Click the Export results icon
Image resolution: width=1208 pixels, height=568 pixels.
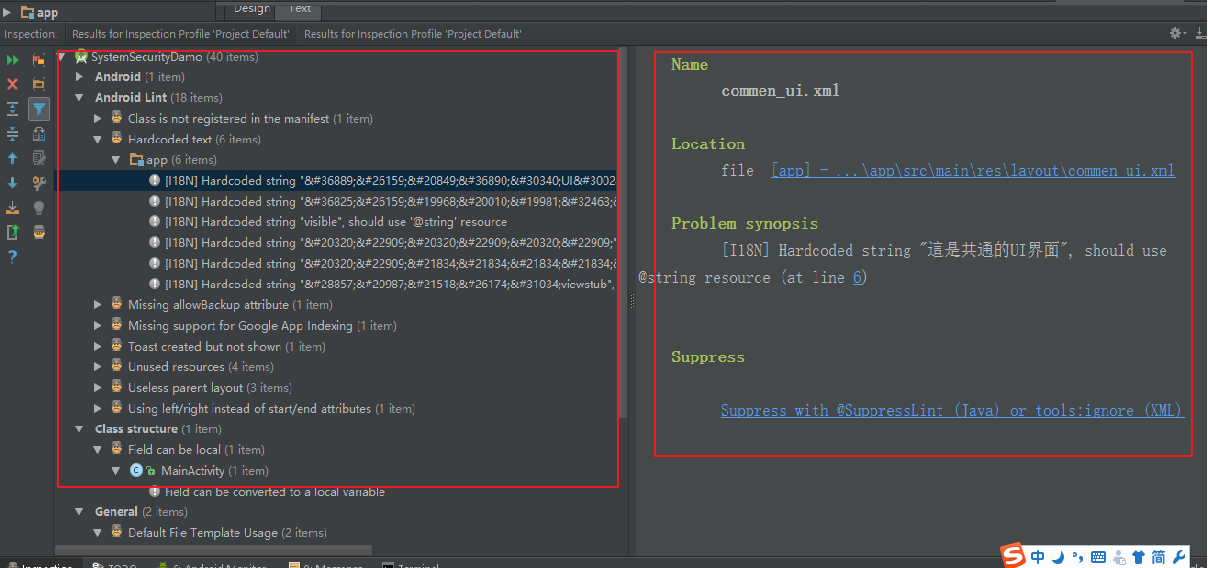click(x=13, y=208)
